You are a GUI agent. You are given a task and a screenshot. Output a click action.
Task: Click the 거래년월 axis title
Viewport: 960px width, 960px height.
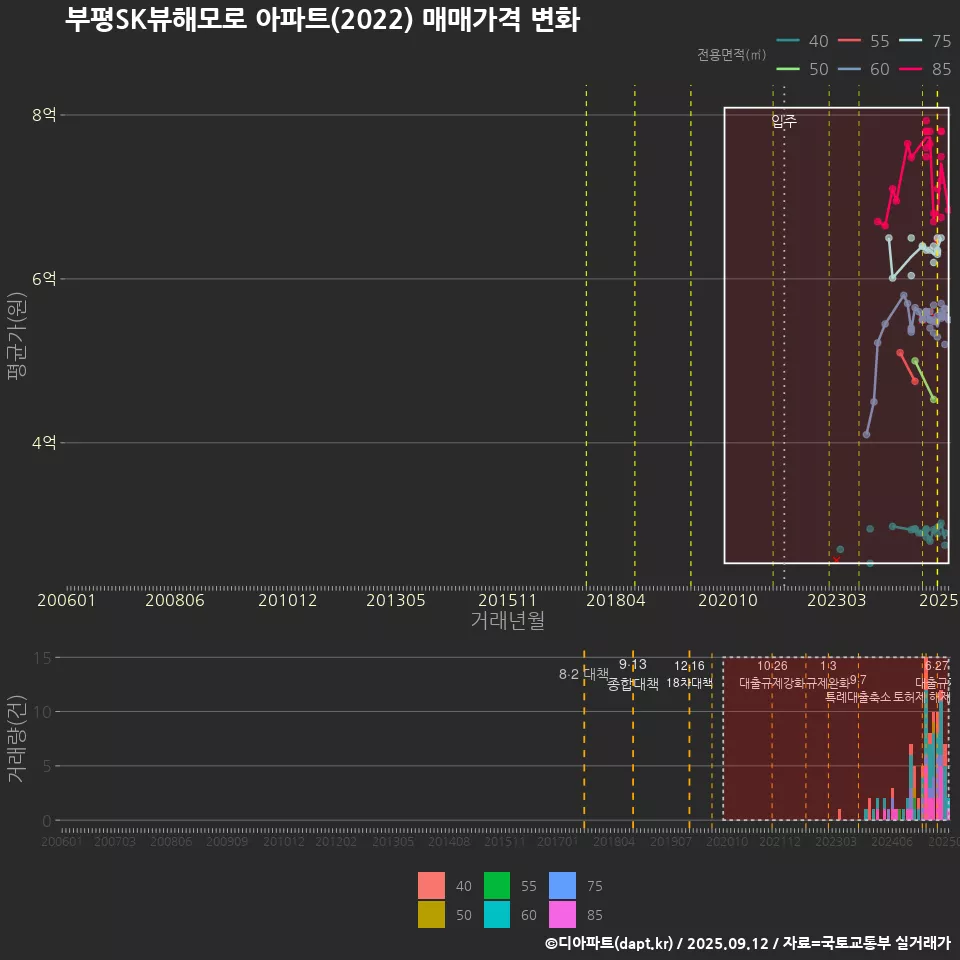pyautogui.click(x=508, y=620)
